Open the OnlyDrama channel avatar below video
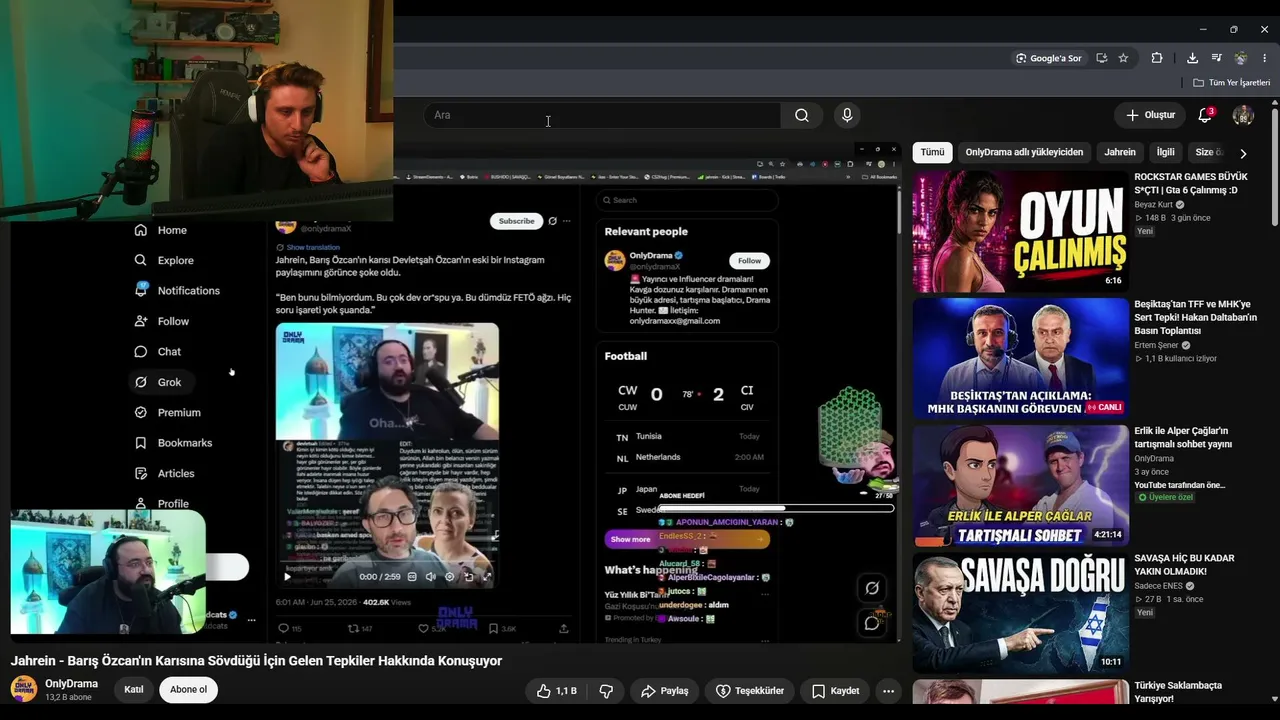The width and height of the screenshot is (1280, 720). click(23, 689)
